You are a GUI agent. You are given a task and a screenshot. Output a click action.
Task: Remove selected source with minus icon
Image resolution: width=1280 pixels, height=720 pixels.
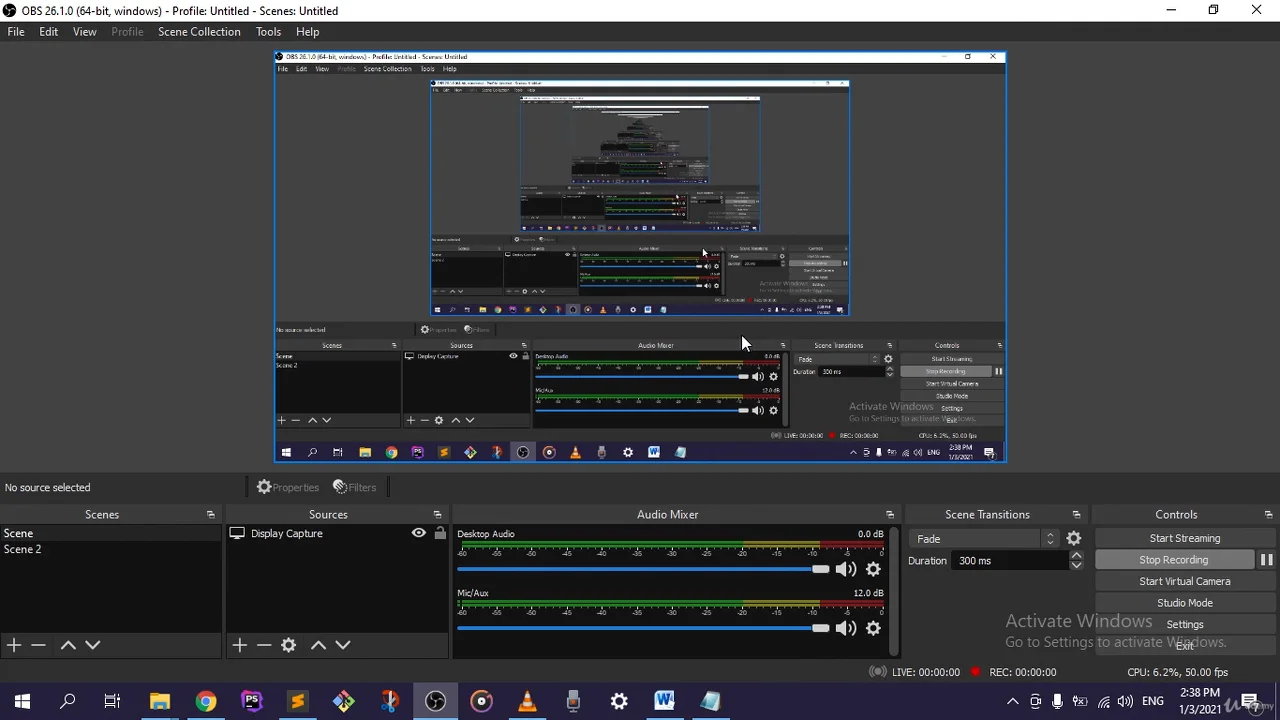coord(264,645)
